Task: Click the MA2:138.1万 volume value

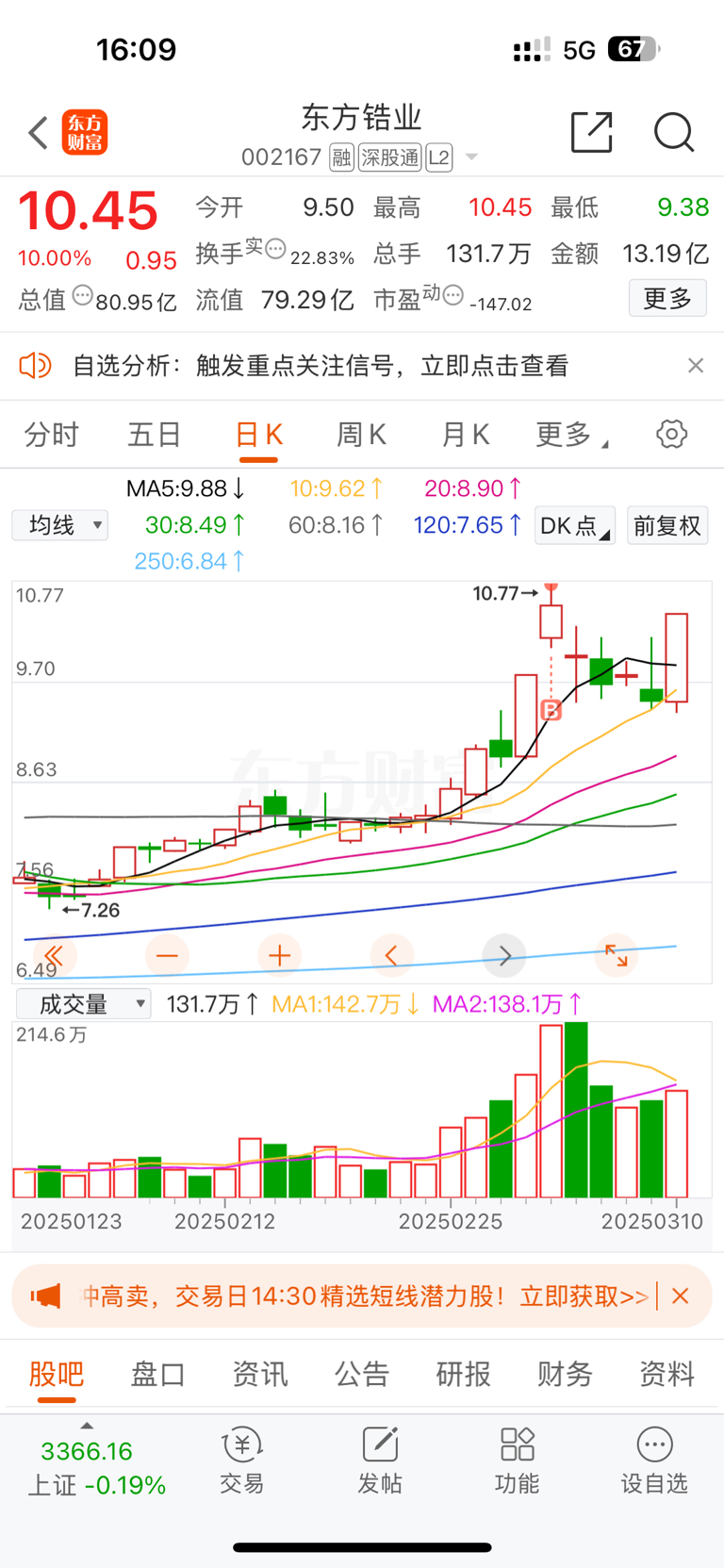Action: coord(507,1004)
